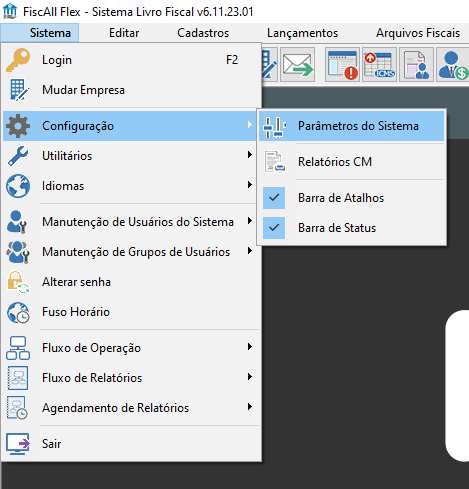Expand the Configuração submenu arrow
This screenshot has height=489, width=469.
(250, 125)
